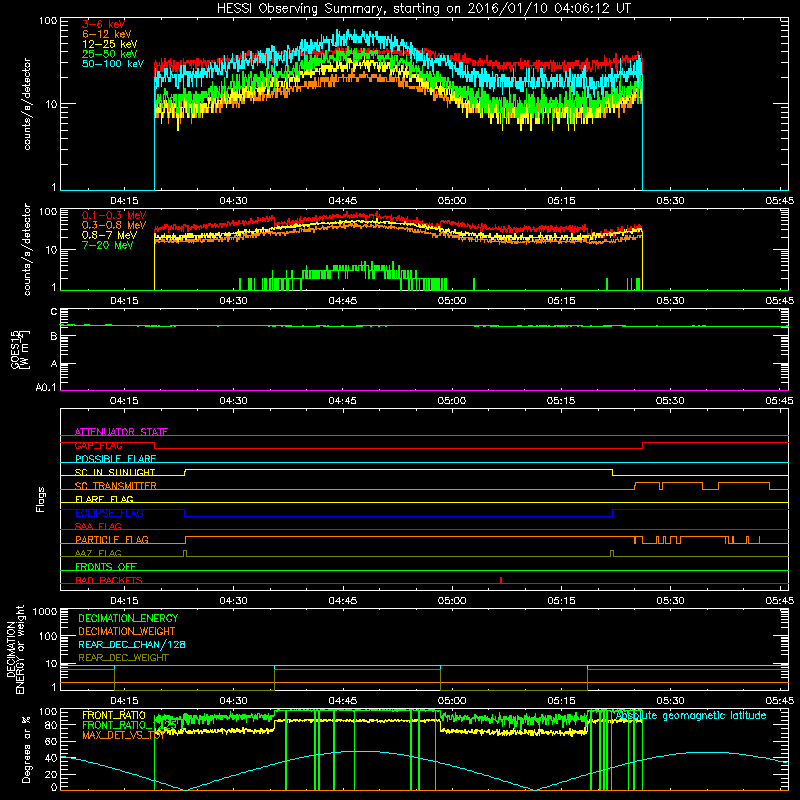Viewport: 800px width, 800px height.
Task: Click the POSSIBLE_FLARE flag label
Action: click(x=115, y=459)
